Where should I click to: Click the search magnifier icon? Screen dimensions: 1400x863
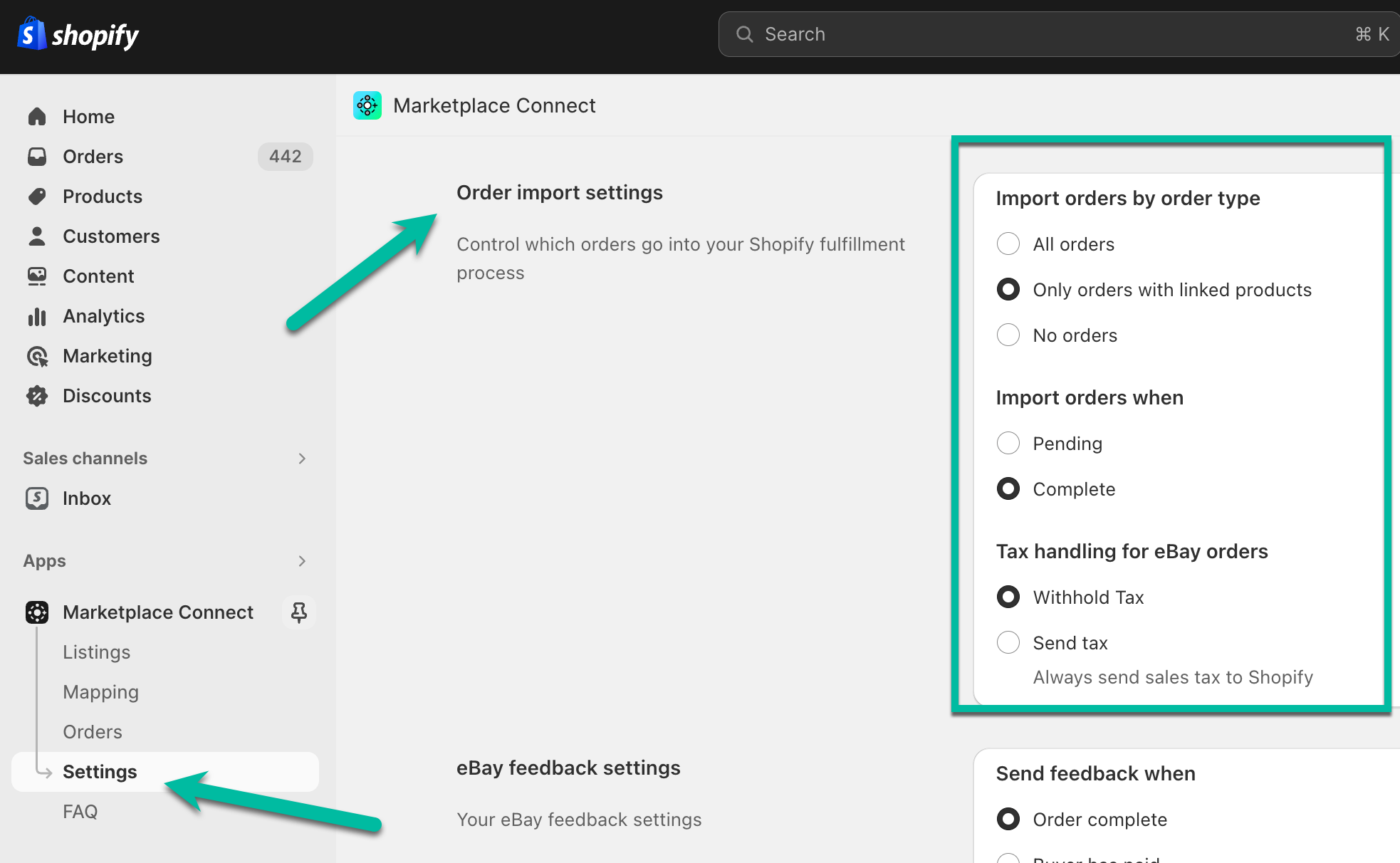745,34
